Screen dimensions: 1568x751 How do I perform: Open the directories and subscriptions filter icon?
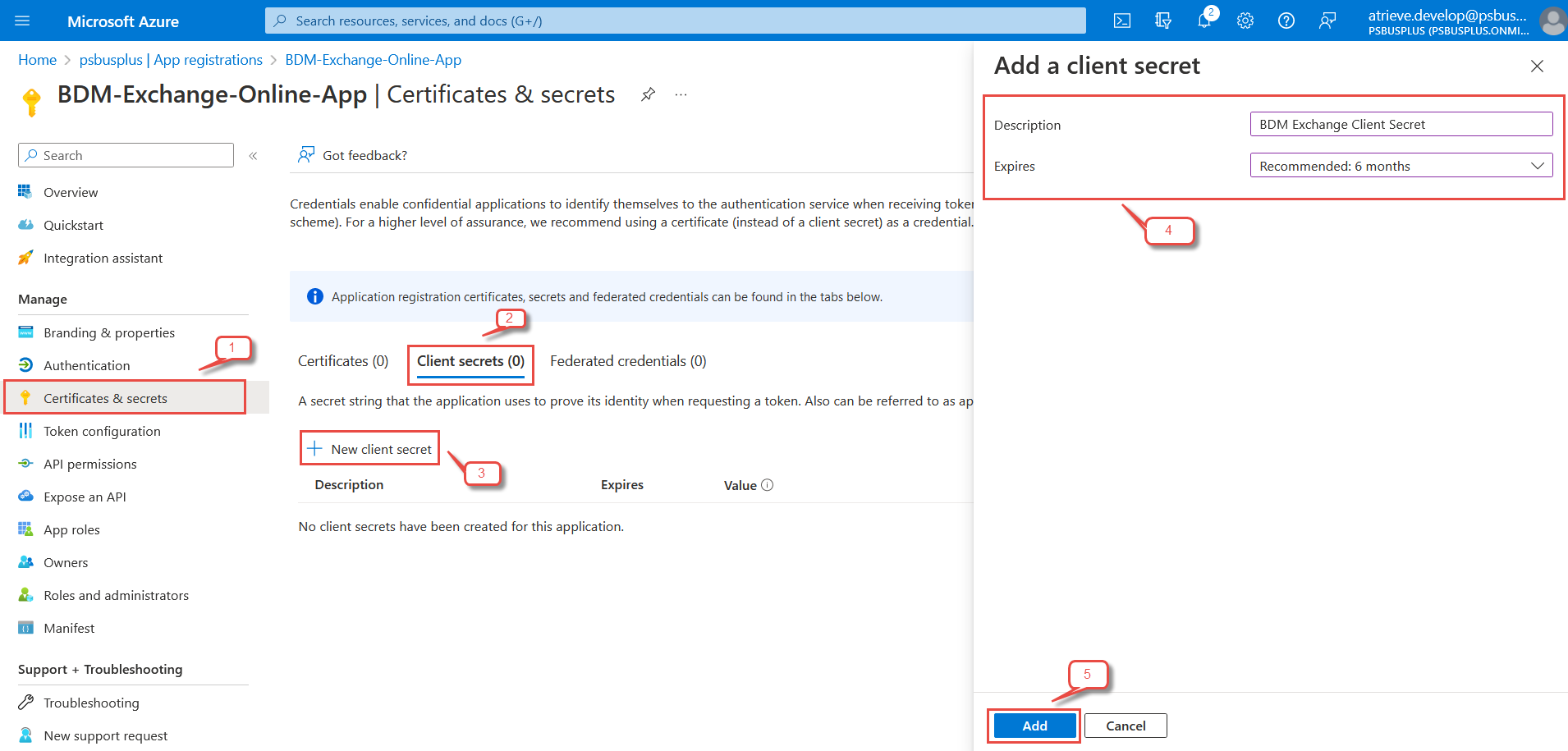click(1163, 21)
